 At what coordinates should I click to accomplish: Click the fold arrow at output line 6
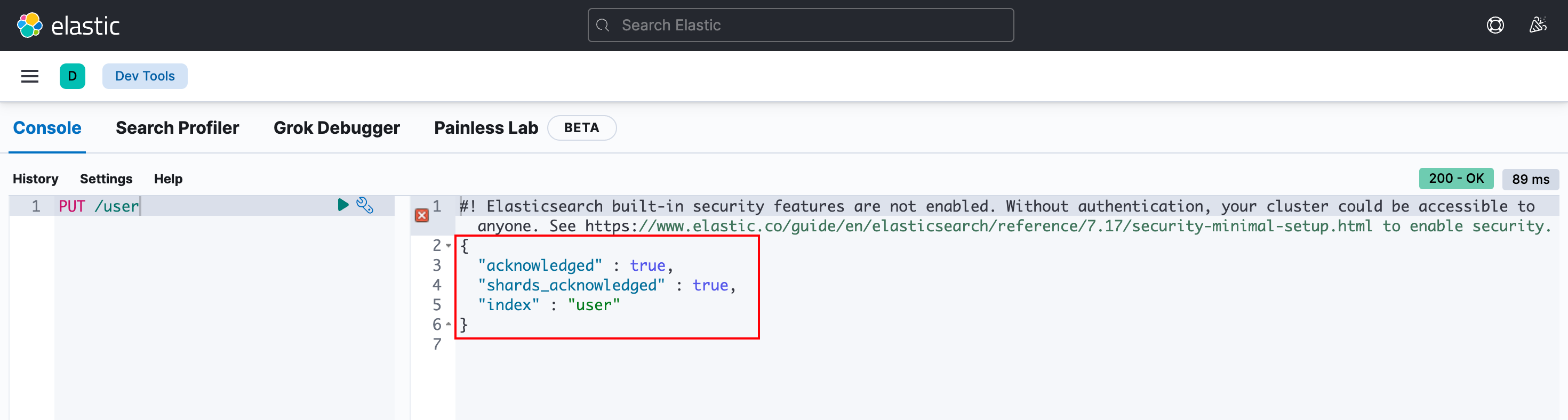[x=449, y=325]
